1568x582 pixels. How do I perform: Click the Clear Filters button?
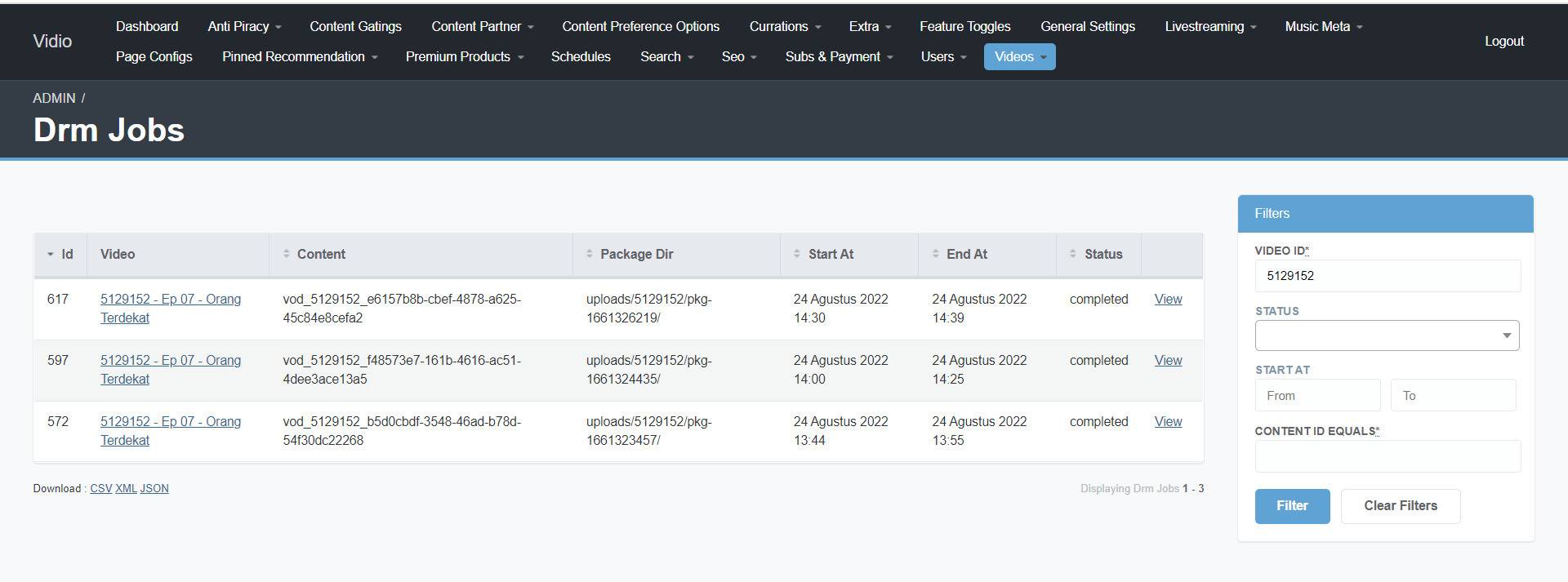pyautogui.click(x=1400, y=506)
